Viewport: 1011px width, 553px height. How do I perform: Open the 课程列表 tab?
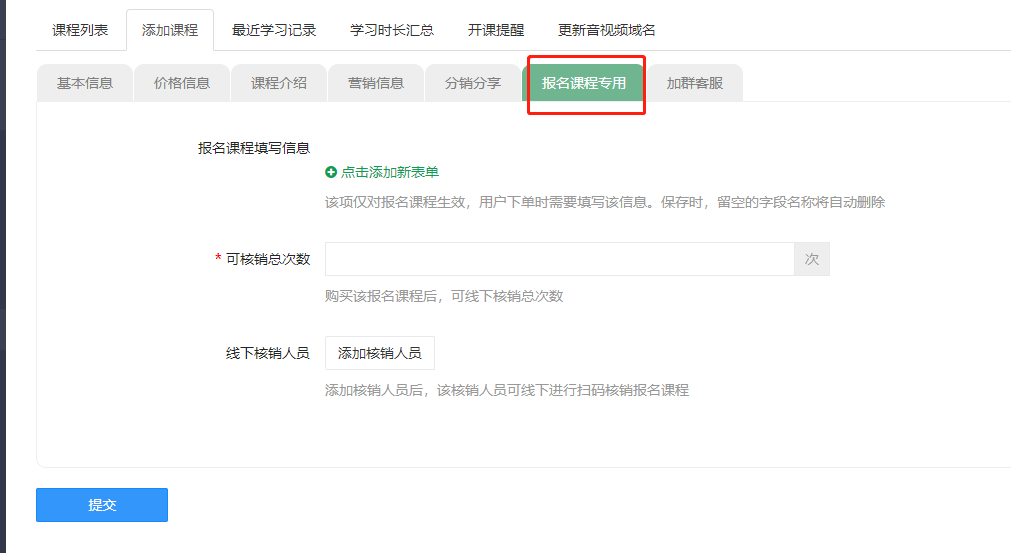(80, 30)
